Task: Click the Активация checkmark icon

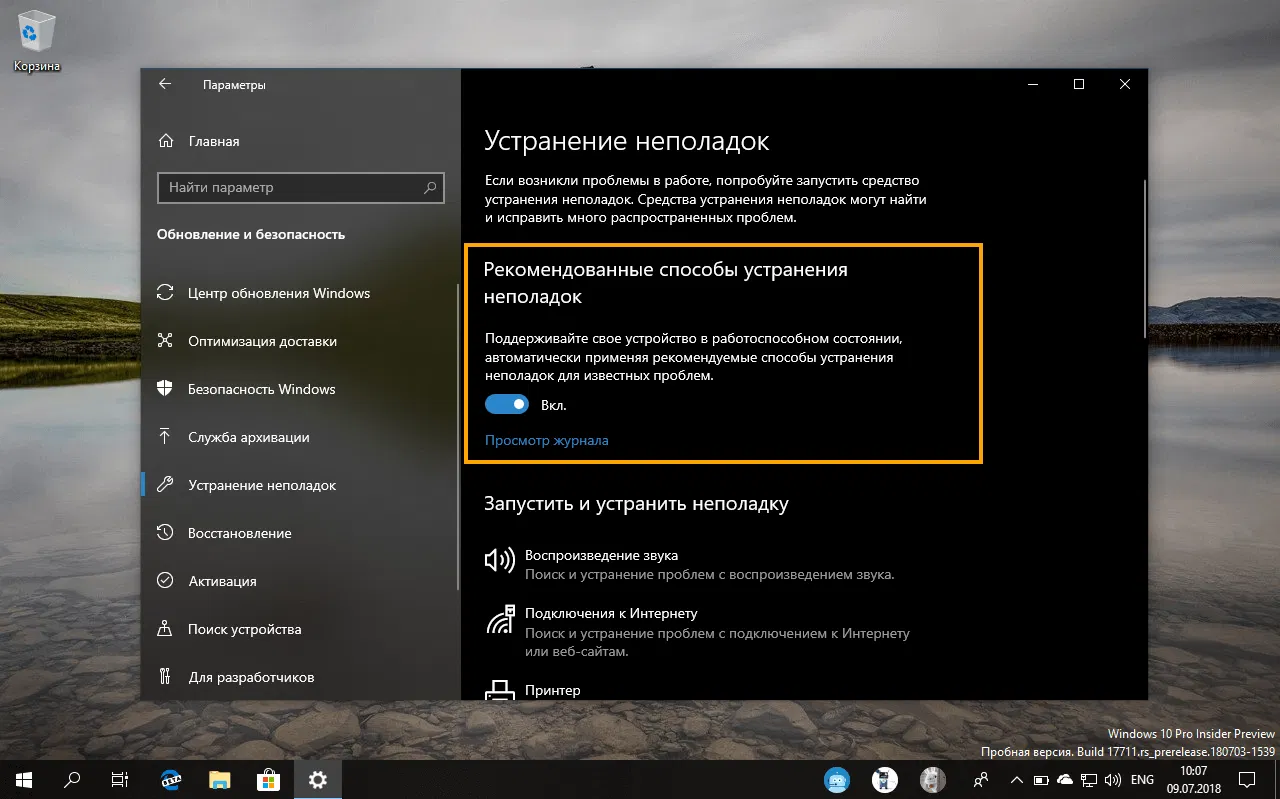Action: click(x=166, y=581)
